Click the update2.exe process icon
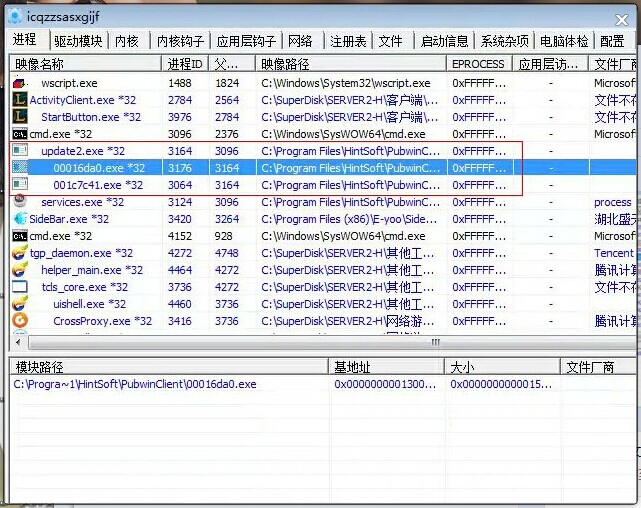641x508 pixels. point(20,151)
